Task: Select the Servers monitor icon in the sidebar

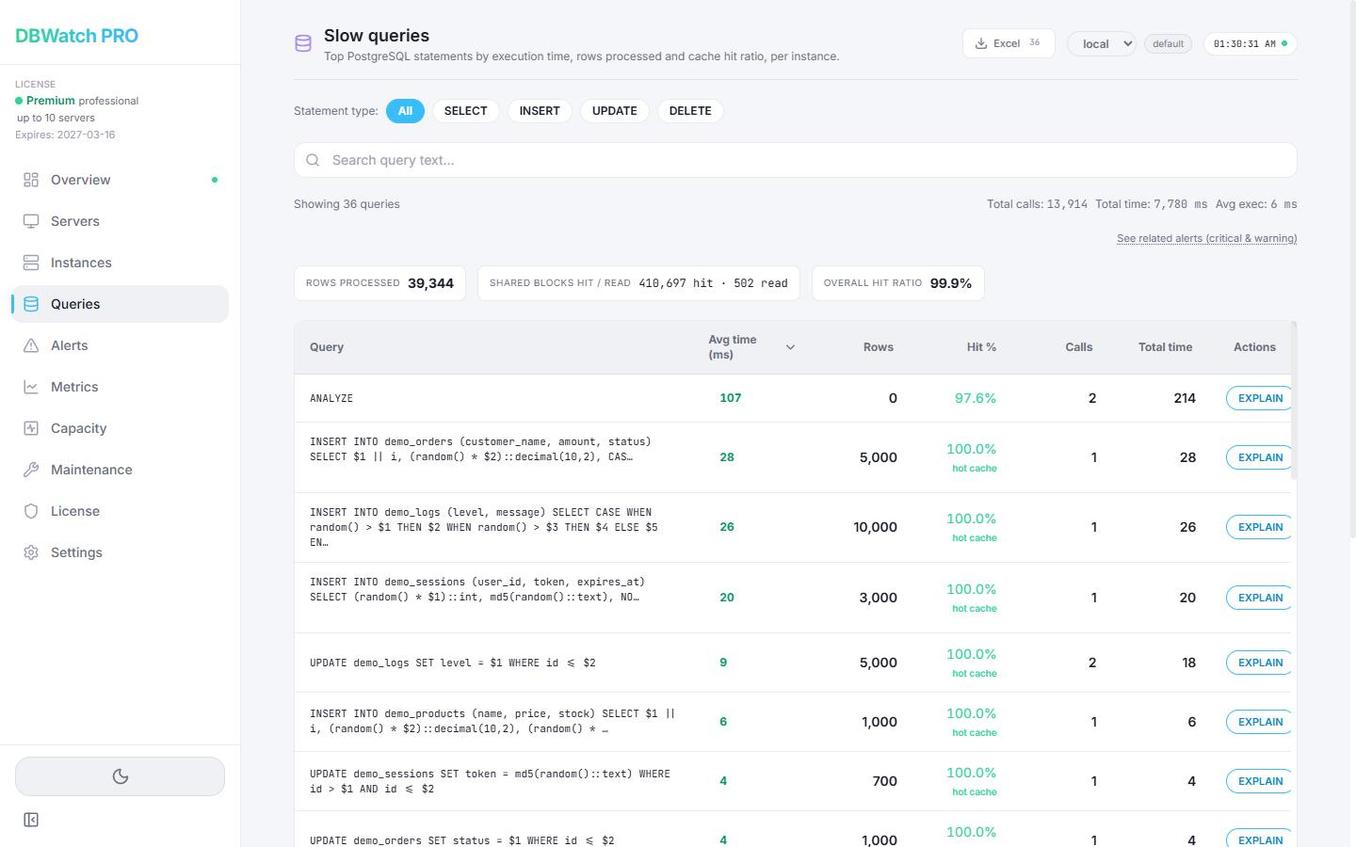Action: point(31,221)
